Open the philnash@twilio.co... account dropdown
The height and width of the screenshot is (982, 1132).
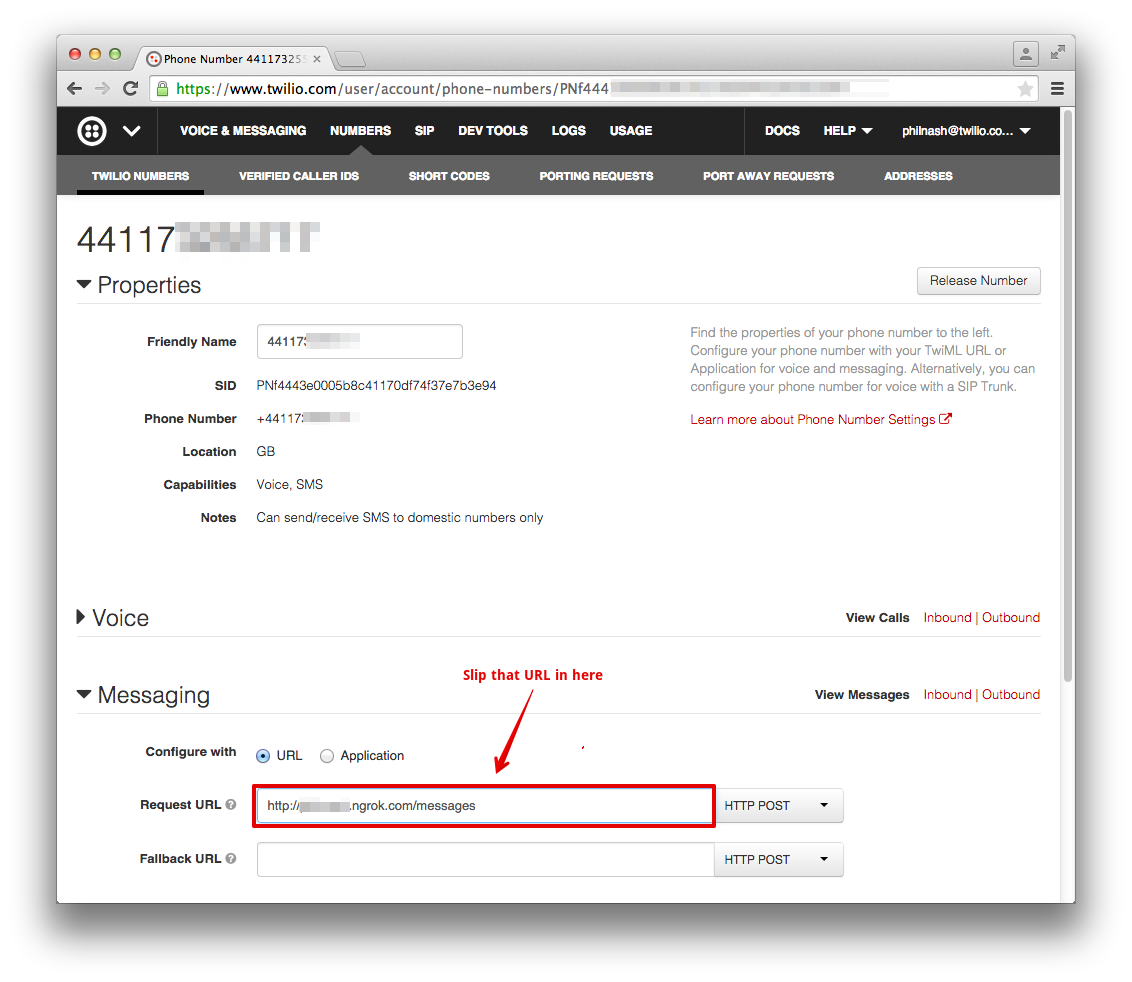point(966,131)
